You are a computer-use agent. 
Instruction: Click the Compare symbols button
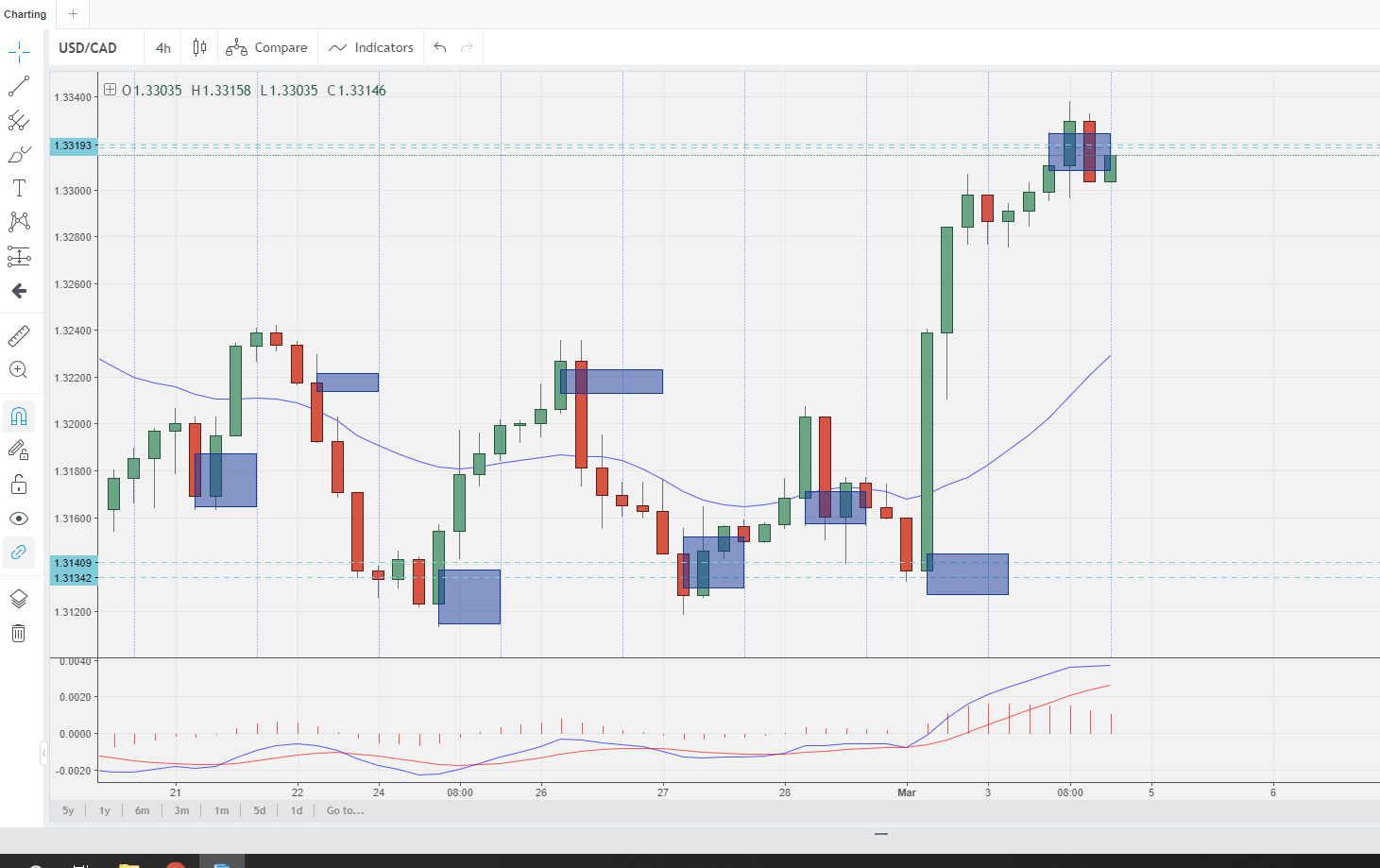click(267, 47)
